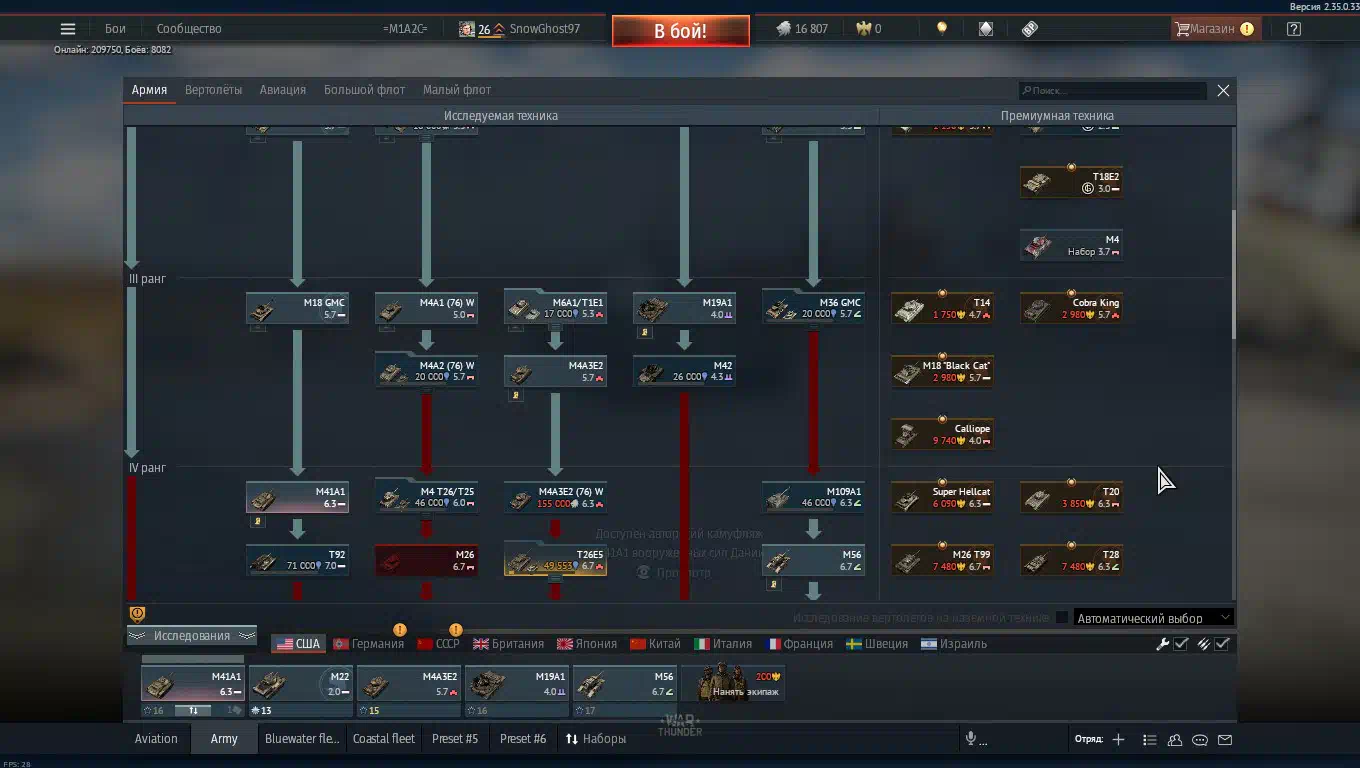1360x768 pixels.
Task: Select the Coastal fleet preset tab
Action: (x=384, y=739)
